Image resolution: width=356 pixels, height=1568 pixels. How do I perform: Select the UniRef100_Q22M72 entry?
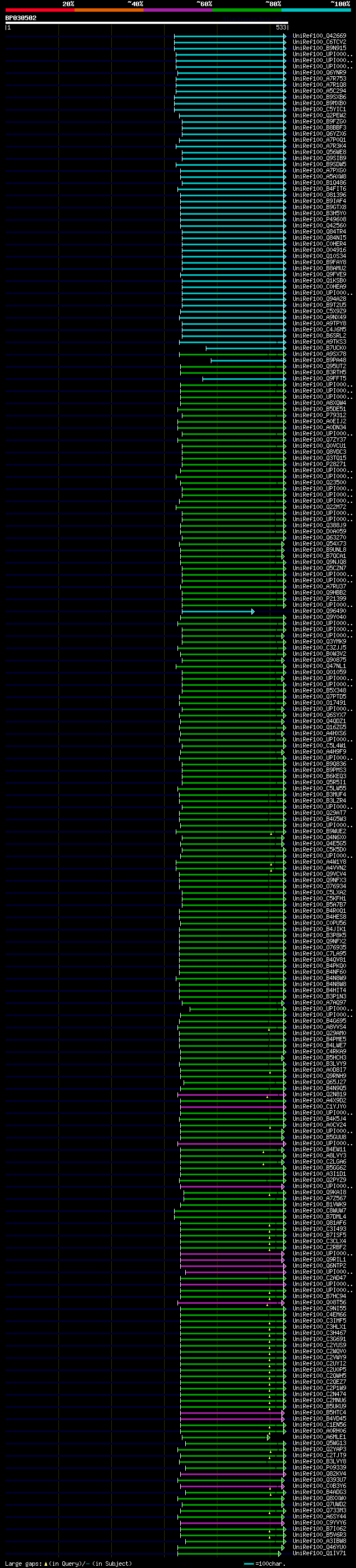coord(319,506)
